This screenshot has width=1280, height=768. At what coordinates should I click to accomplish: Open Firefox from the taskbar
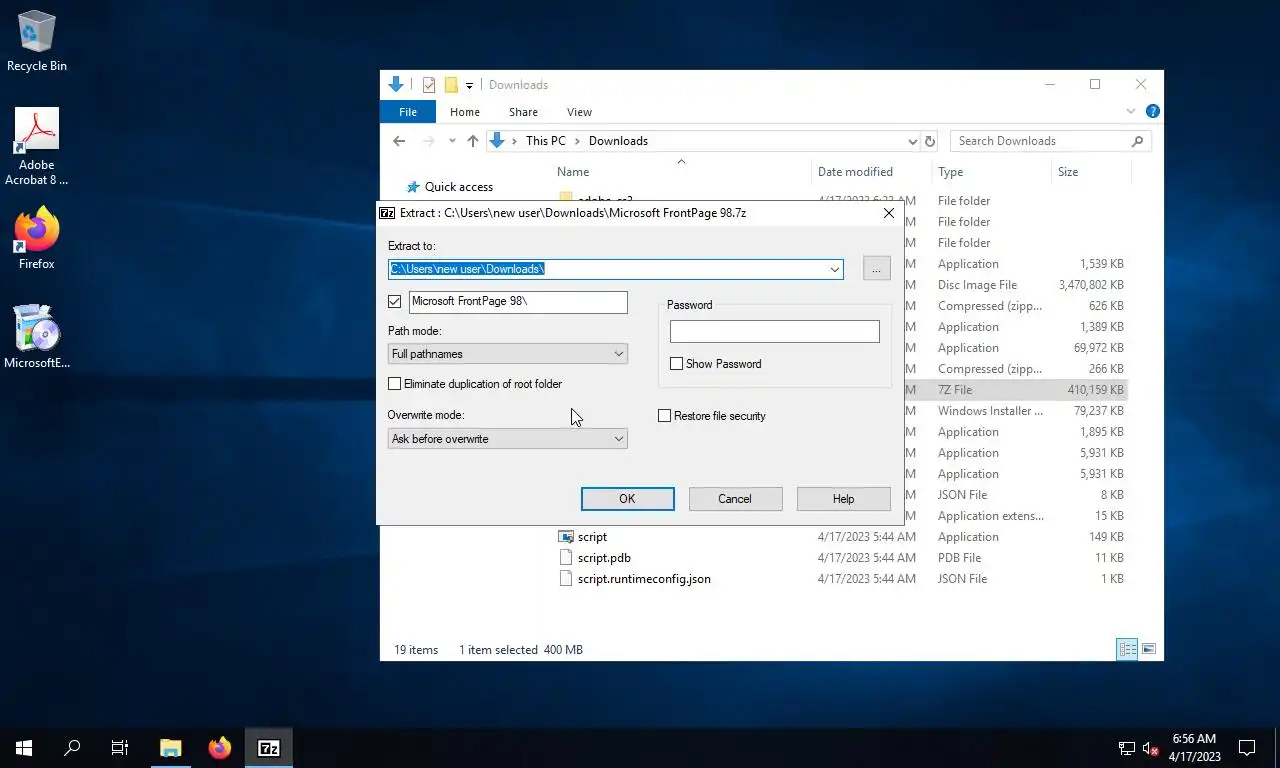[x=220, y=747]
